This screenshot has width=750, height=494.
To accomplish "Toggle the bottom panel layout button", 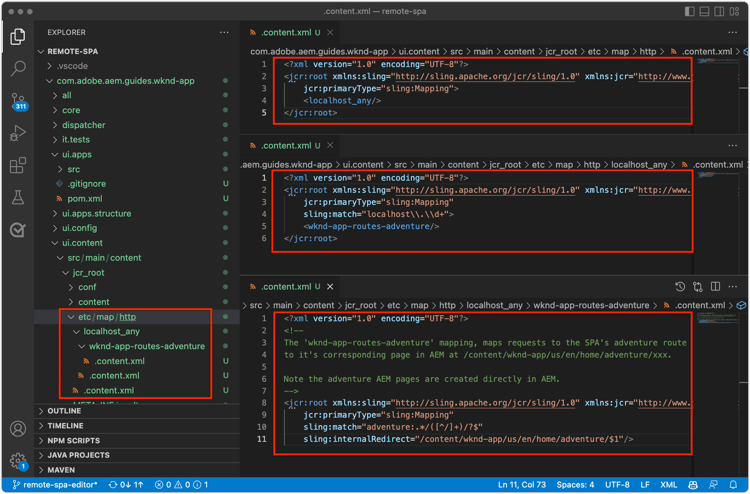I will pos(706,12).
